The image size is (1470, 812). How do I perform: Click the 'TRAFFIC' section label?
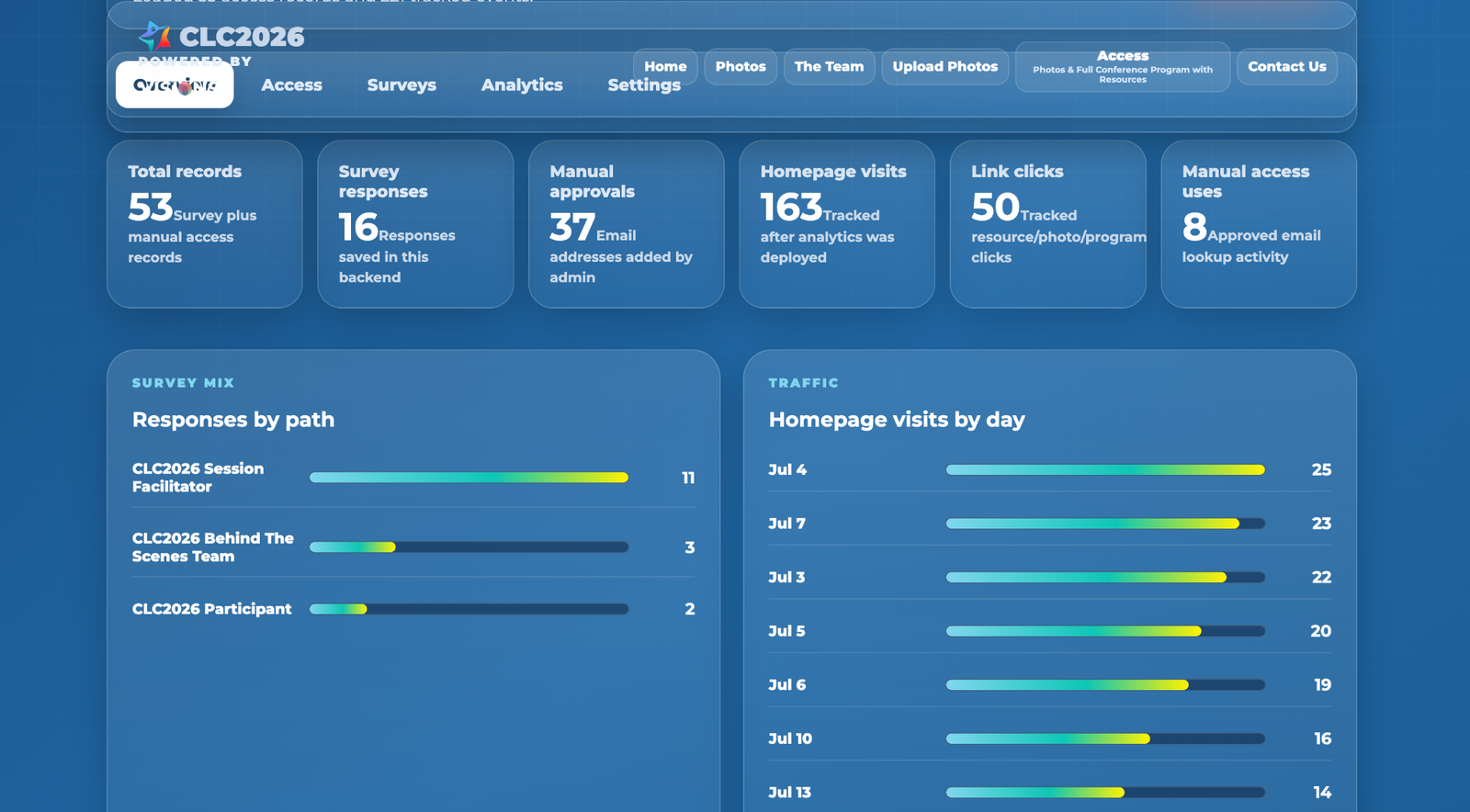click(x=803, y=383)
